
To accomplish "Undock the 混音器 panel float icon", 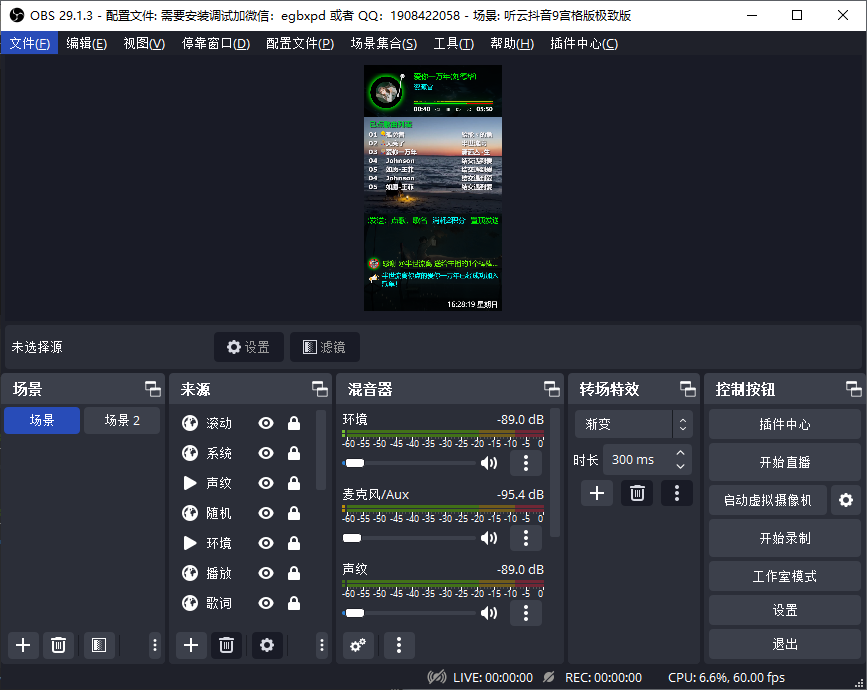I will (x=551, y=389).
